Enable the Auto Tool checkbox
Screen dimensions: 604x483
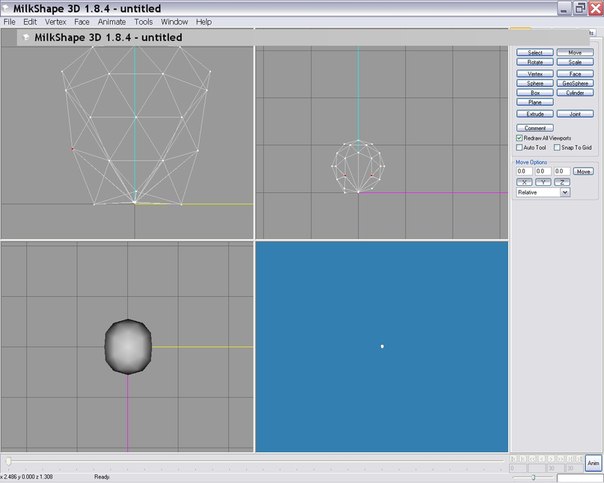tap(519, 147)
